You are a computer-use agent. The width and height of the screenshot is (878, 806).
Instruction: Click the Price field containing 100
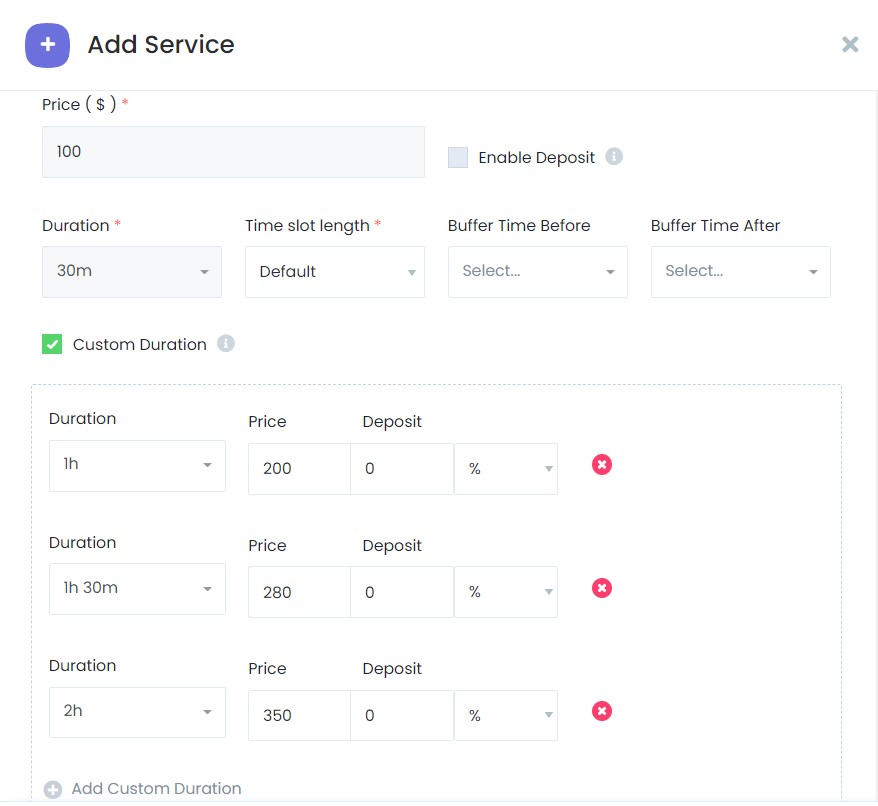233,152
